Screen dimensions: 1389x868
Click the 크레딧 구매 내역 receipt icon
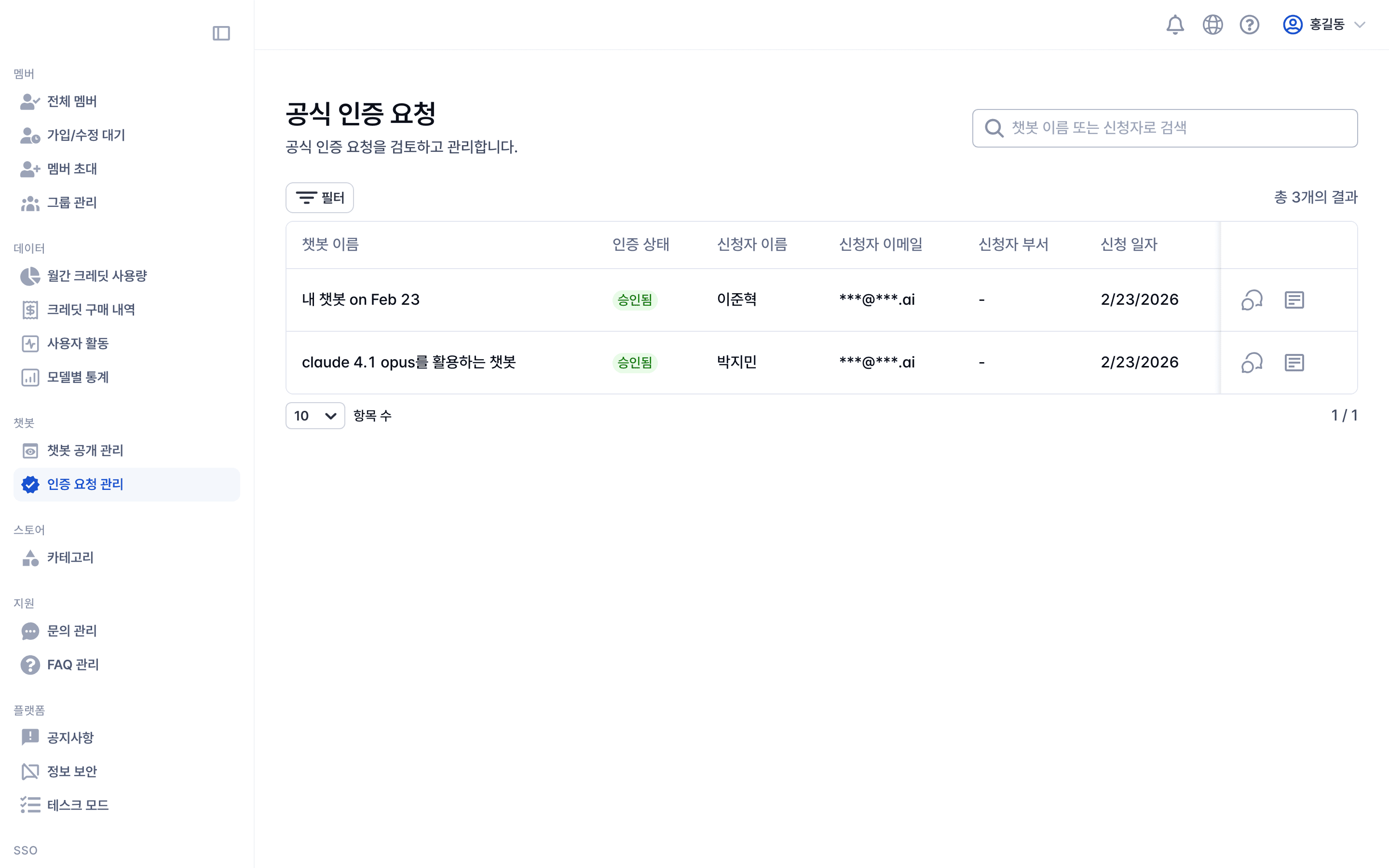30,310
